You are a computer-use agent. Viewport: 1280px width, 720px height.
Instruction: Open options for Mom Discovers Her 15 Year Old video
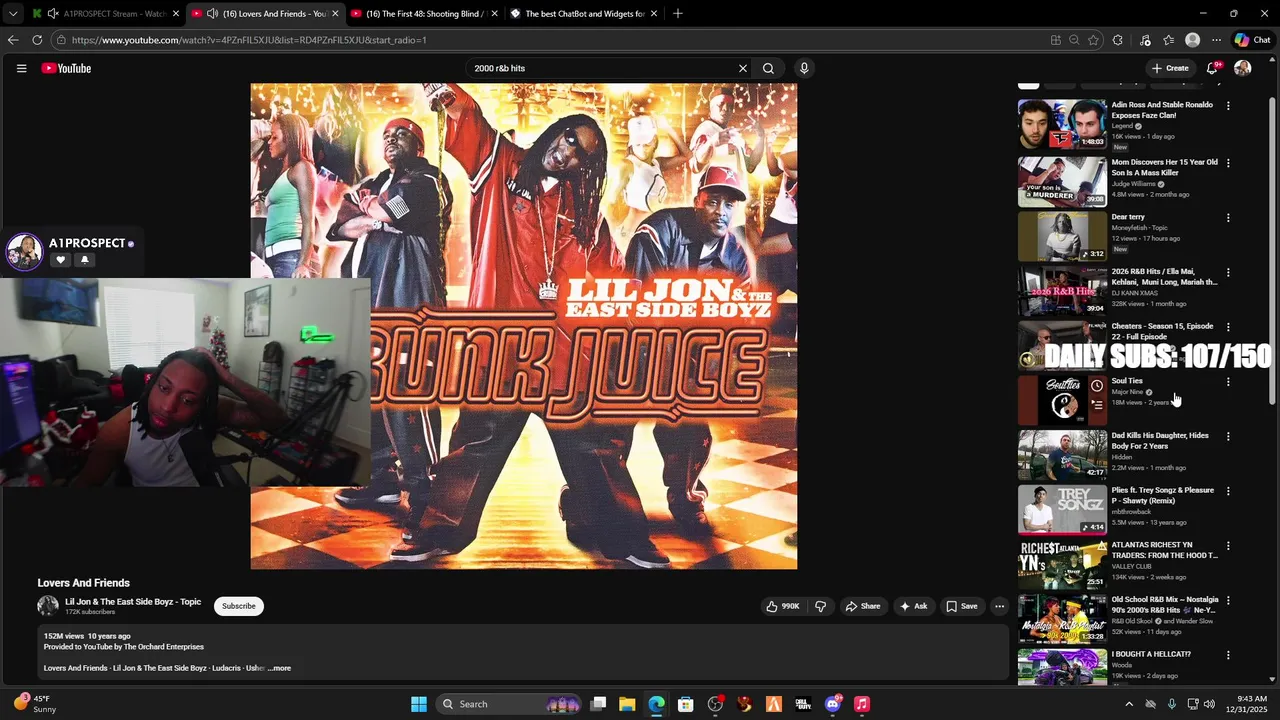1228,163
